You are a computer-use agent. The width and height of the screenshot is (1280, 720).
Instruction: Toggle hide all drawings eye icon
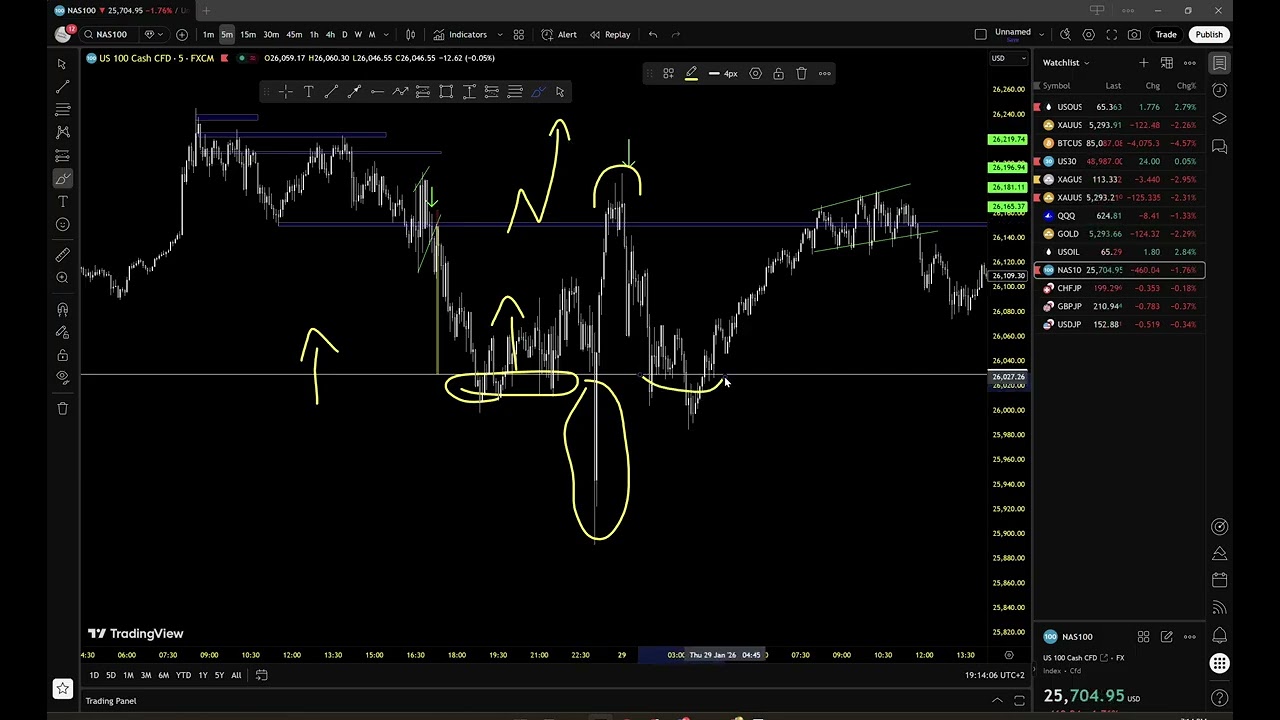click(x=62, y=377)
